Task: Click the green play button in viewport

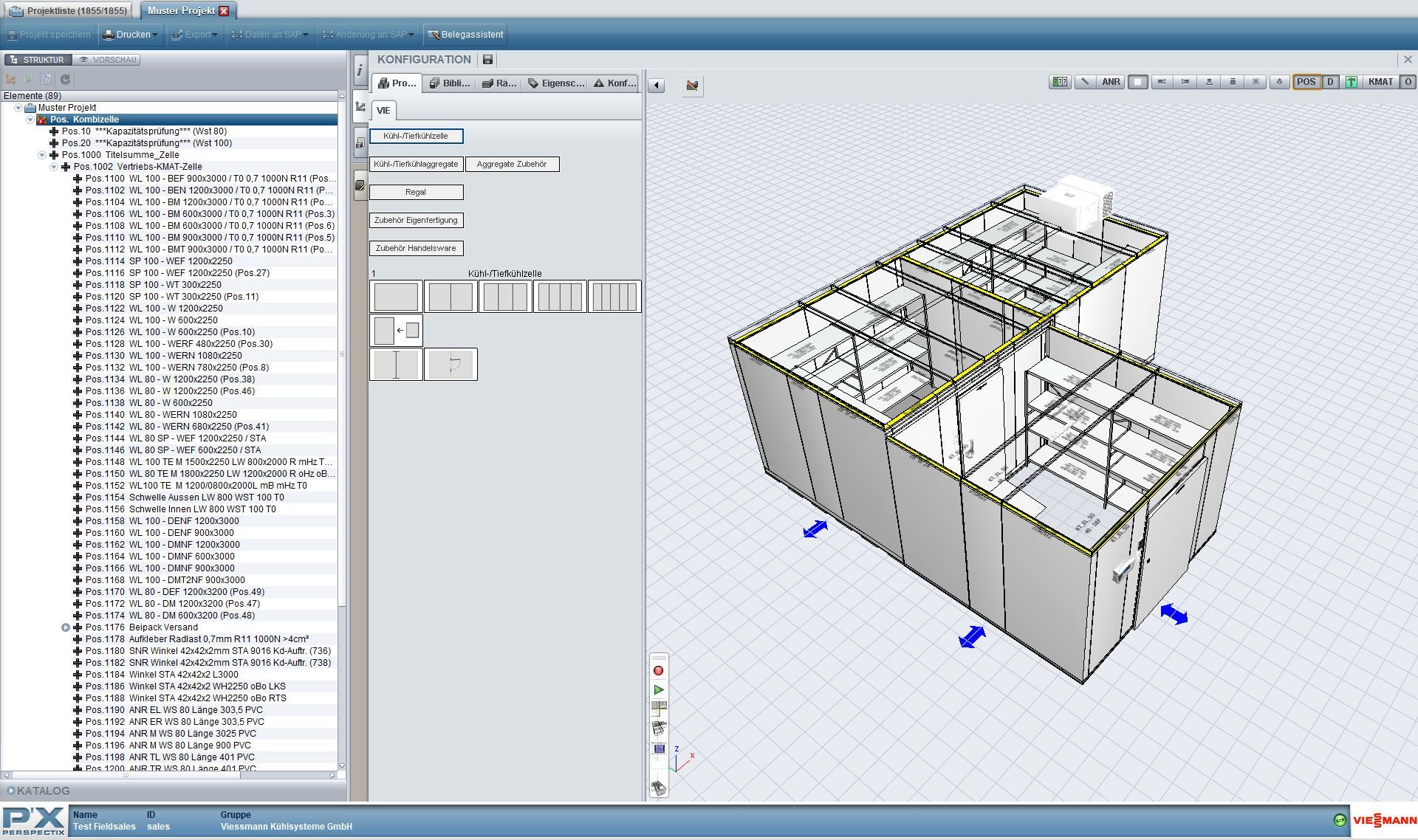Action: [658, 690]
